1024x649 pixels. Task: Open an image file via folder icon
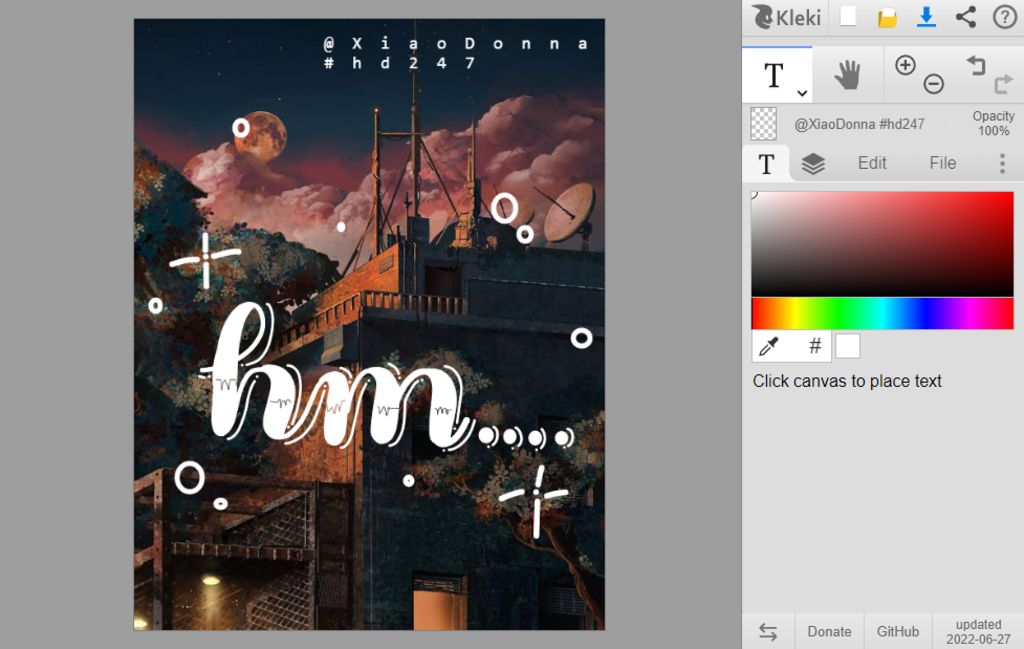coord(887,18)
